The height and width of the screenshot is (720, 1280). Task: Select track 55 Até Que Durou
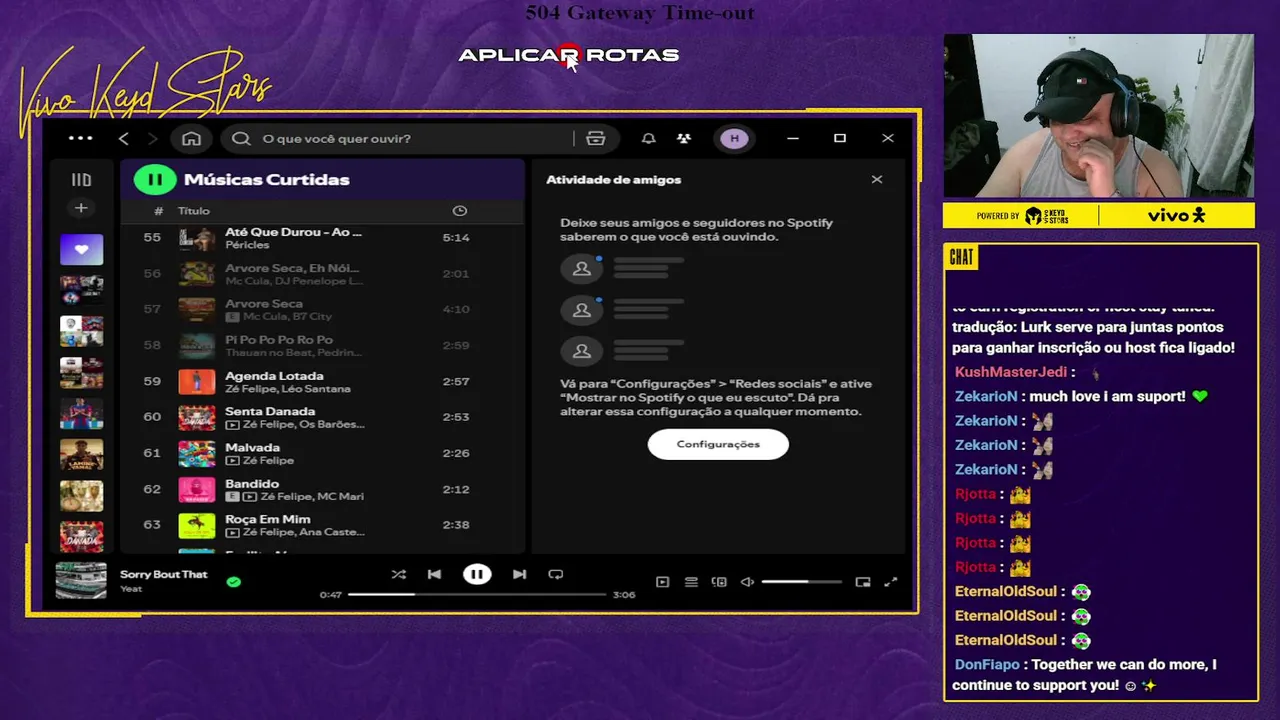click(x=322, y=238)
